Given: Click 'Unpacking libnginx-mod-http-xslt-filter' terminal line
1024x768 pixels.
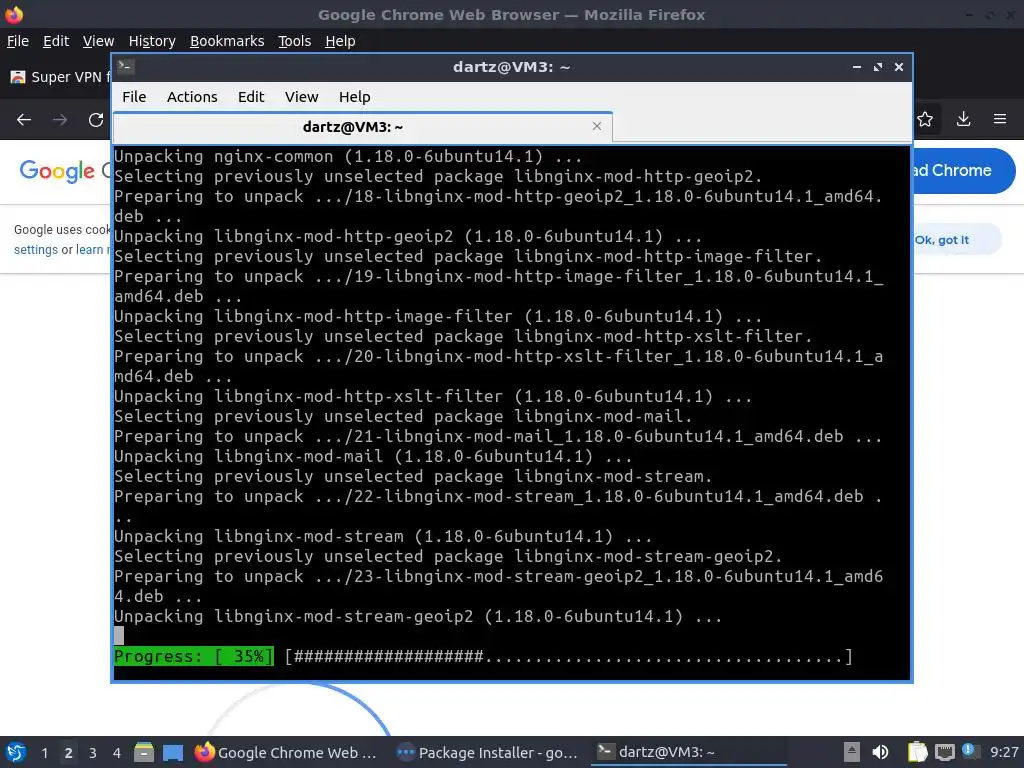Looking at the screenshot, I should [x=433, y=396].
